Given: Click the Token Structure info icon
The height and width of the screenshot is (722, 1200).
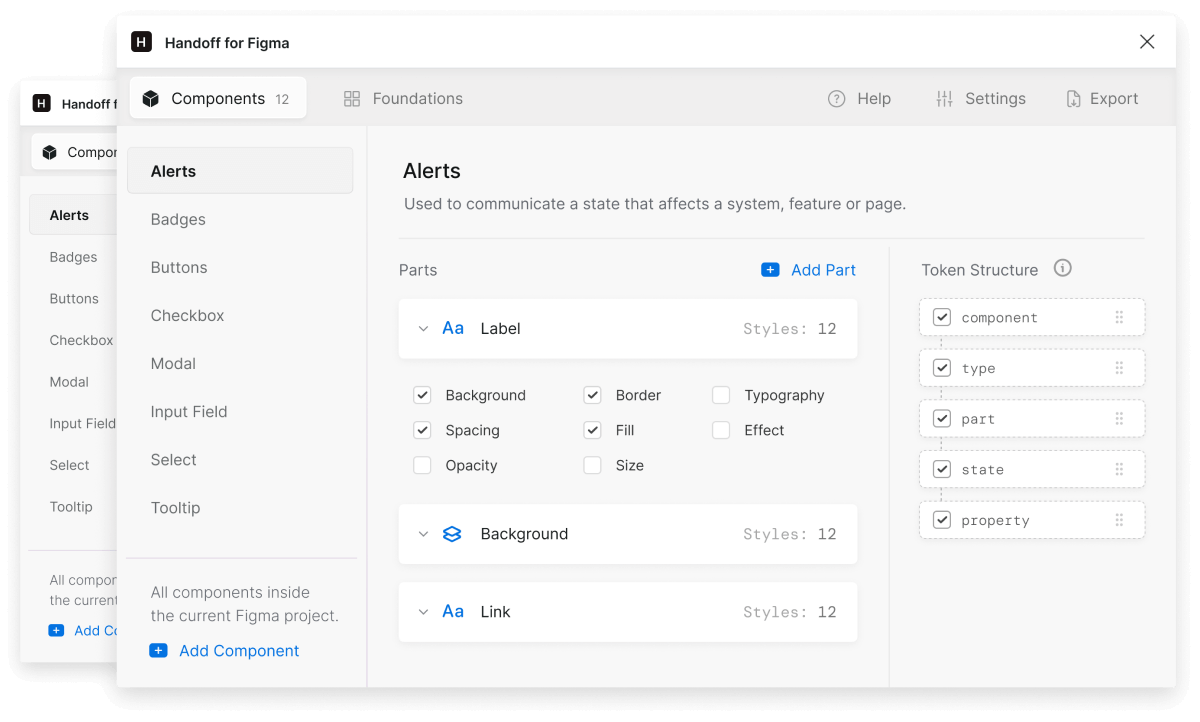Looking at the screenshot, I should (1063, 268).
